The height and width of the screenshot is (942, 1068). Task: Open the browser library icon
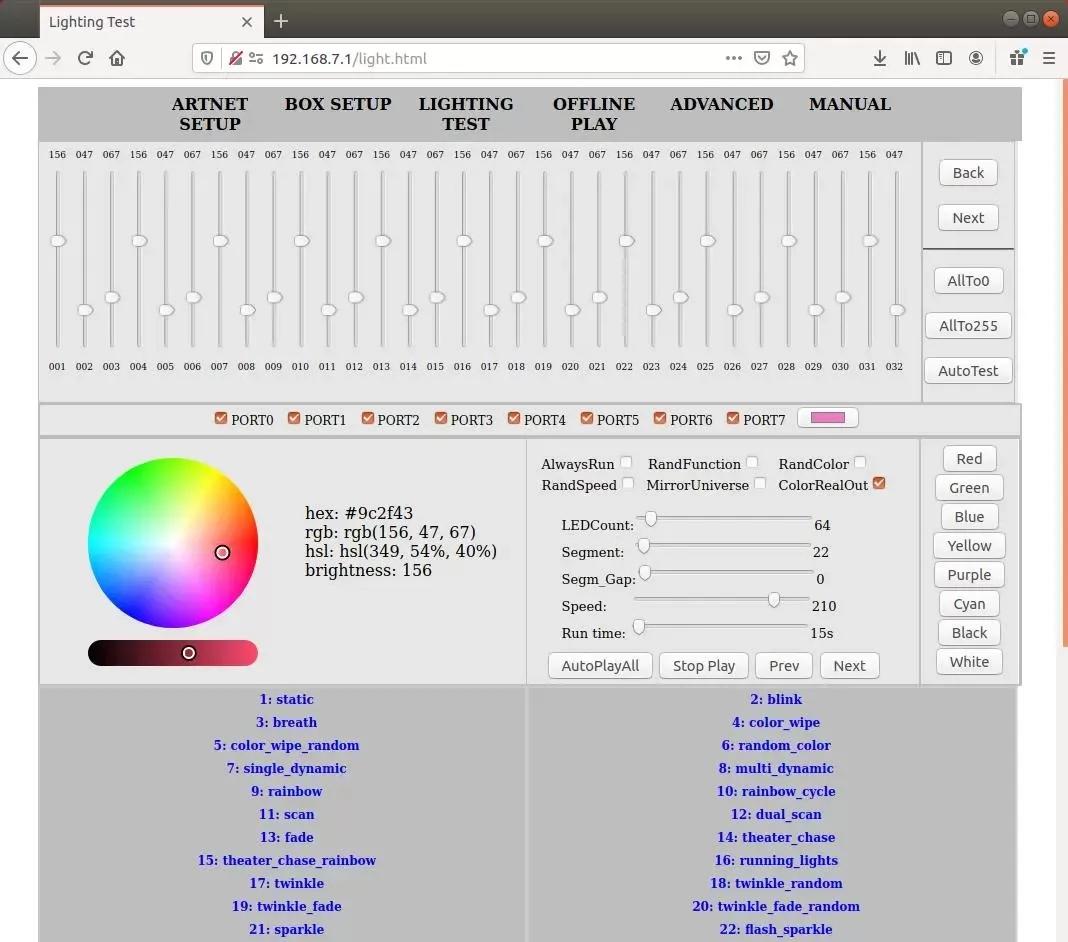coord(912,58)
